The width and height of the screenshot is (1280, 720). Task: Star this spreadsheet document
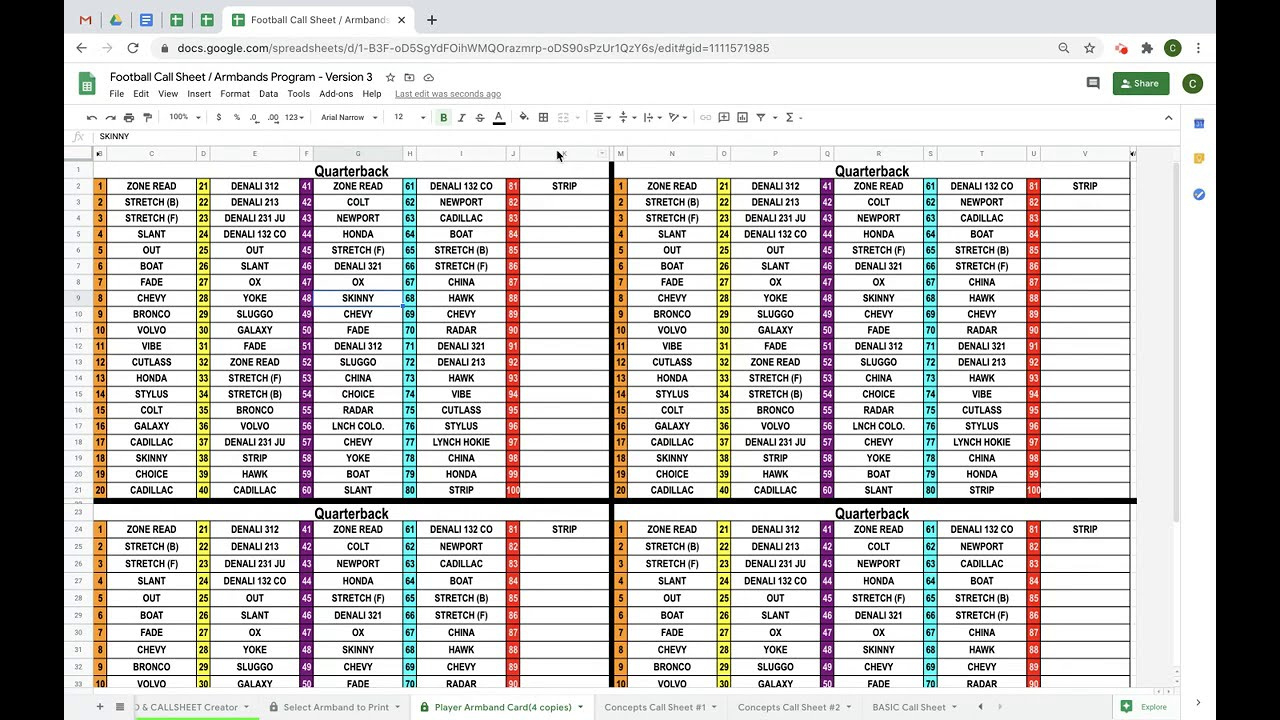point(390,77)
